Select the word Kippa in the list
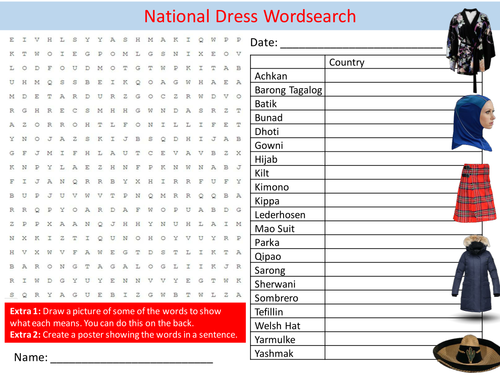500x375 pixels. click(267, 201)
